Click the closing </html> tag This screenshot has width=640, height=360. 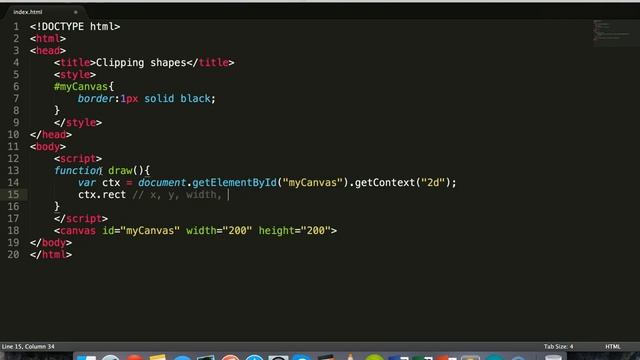(x=51, y=255)
